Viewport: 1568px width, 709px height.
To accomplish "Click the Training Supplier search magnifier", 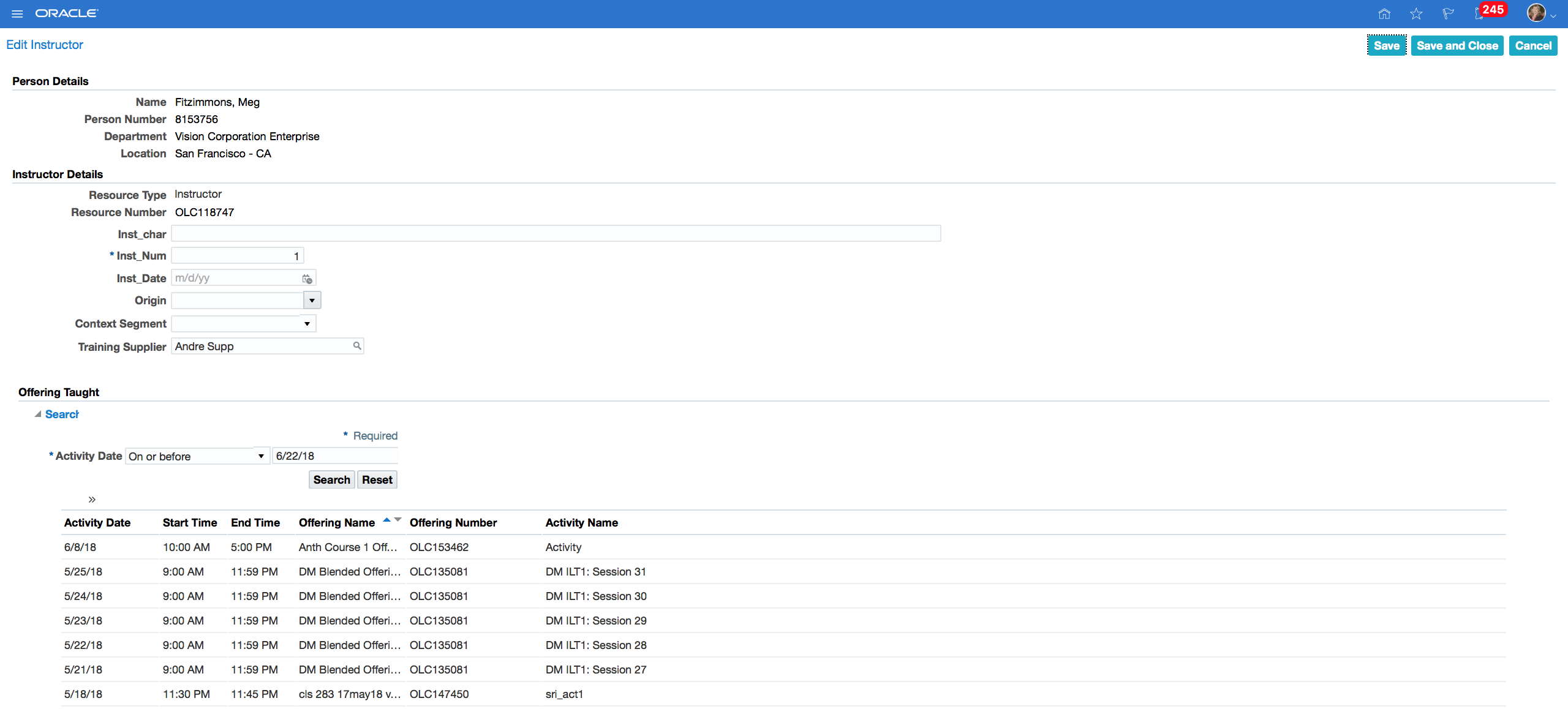I will 357,346.
